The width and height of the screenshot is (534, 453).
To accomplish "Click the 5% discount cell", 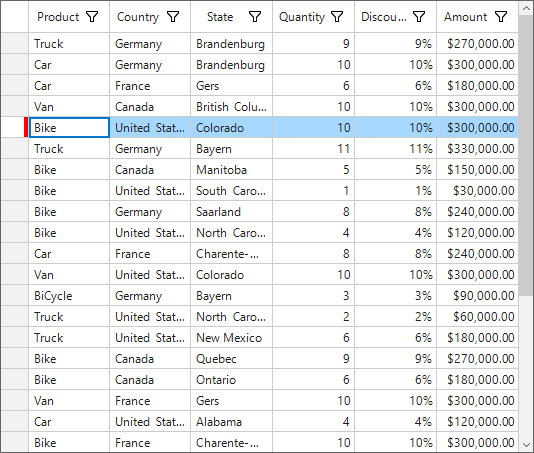I will tap(395, 170).
